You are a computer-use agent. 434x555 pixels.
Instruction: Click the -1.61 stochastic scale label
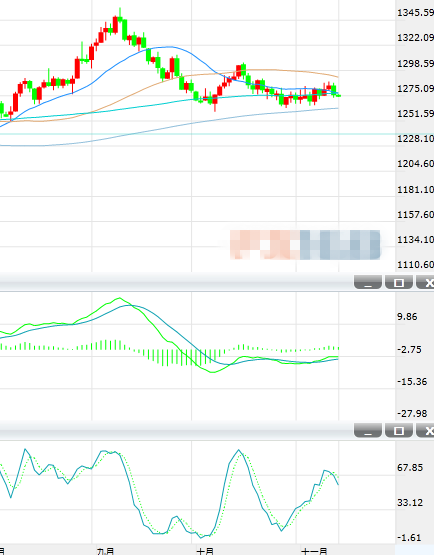pos(409,538)
